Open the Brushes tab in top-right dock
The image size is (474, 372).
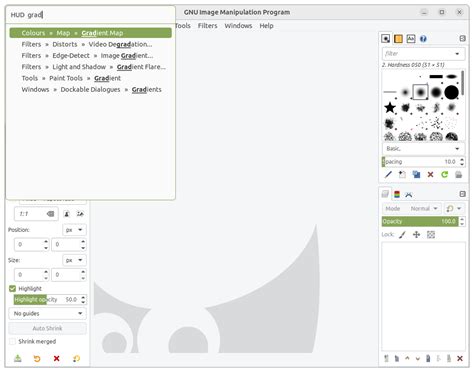pyautogui.click(x=386, y=39)
